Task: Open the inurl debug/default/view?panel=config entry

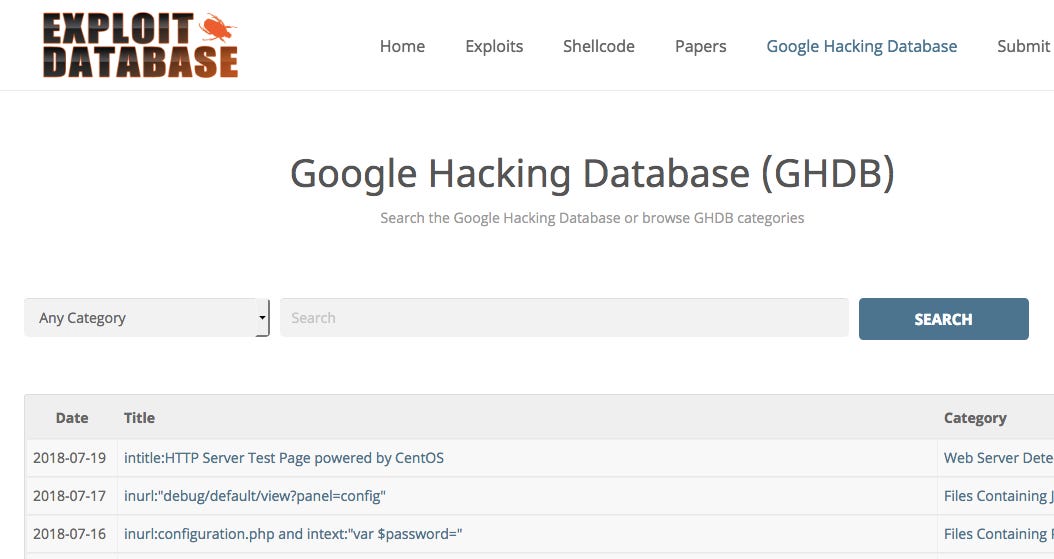Action: coord(254,496)
